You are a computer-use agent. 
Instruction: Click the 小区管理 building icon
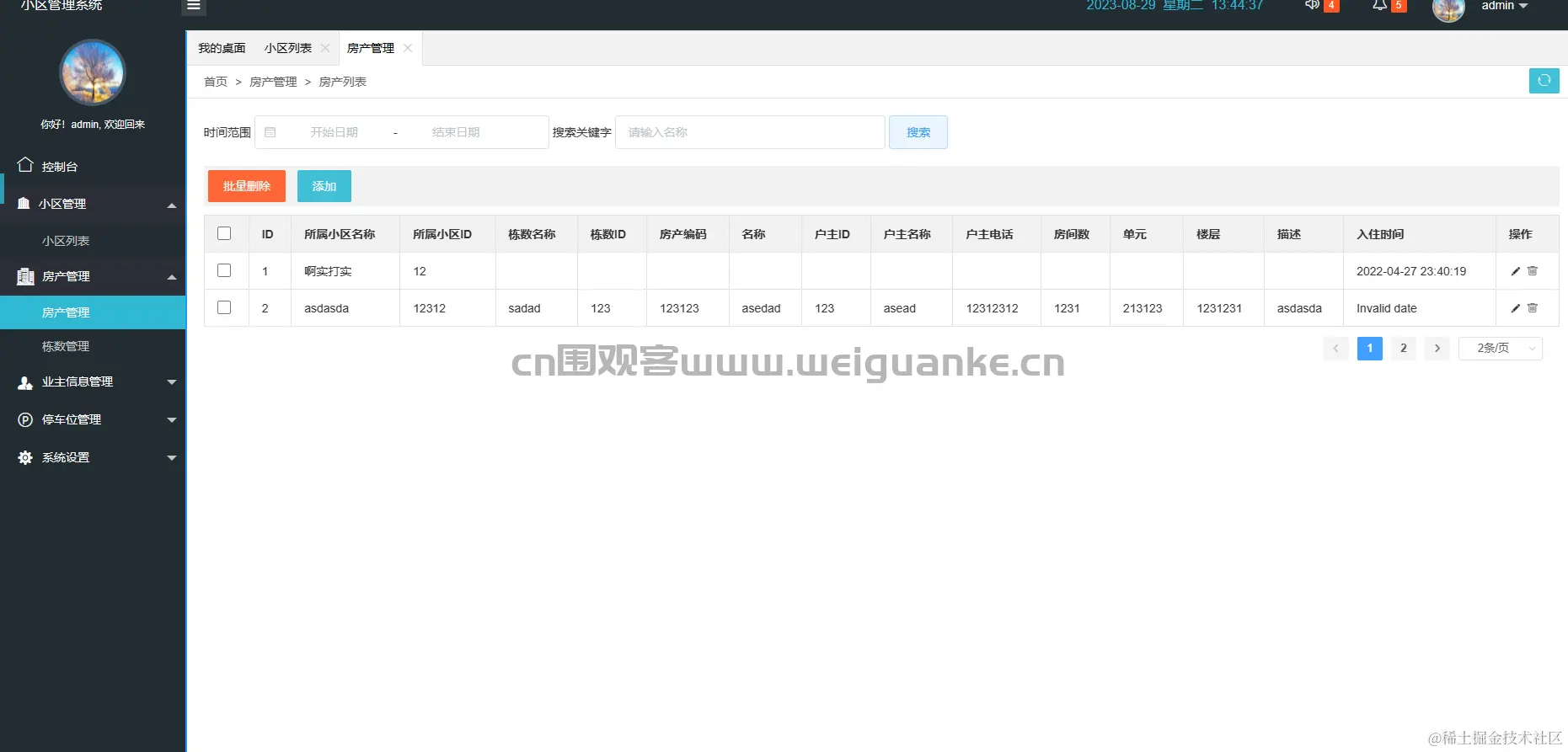24,203
